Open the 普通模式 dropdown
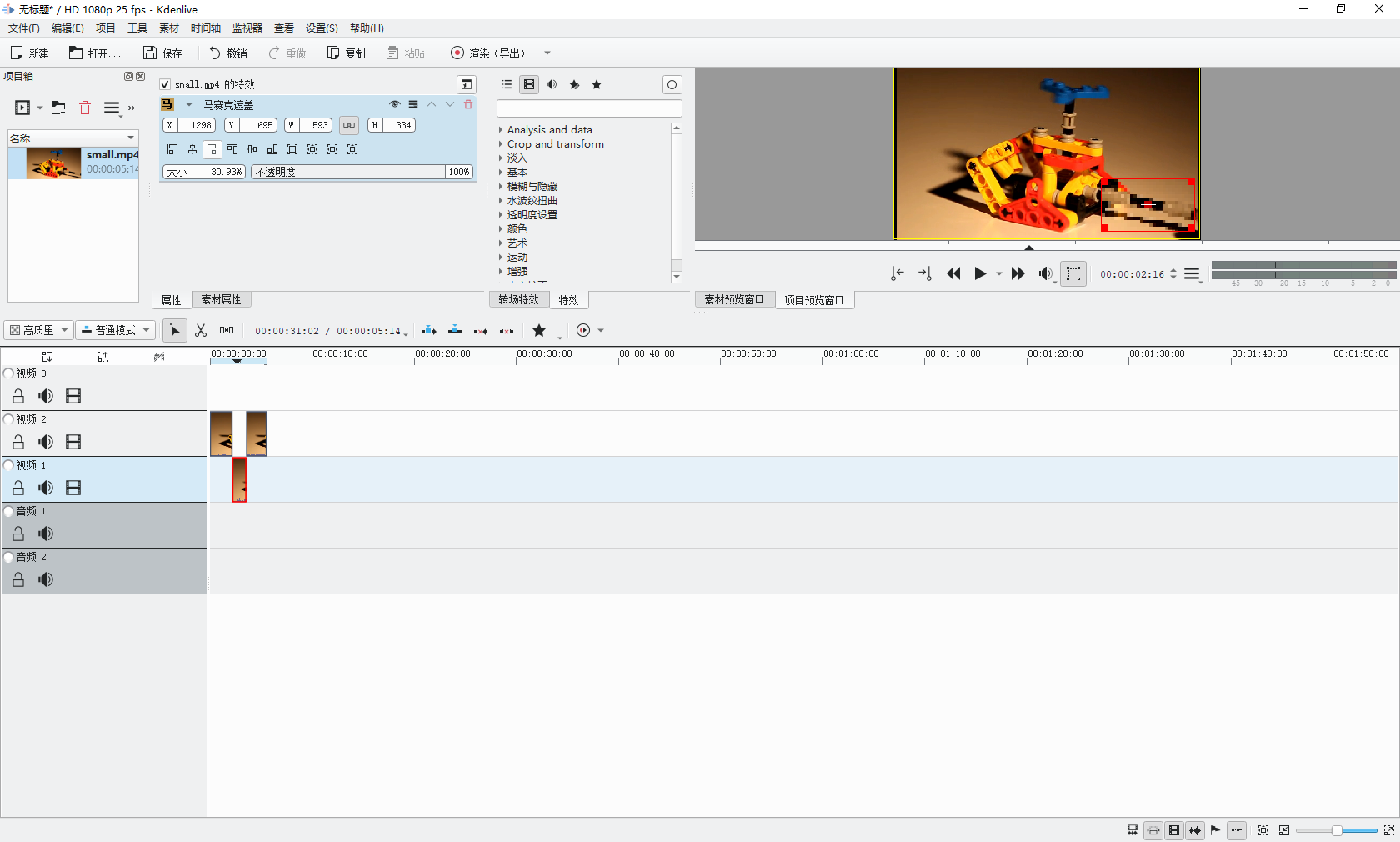 tap(116, 330)
